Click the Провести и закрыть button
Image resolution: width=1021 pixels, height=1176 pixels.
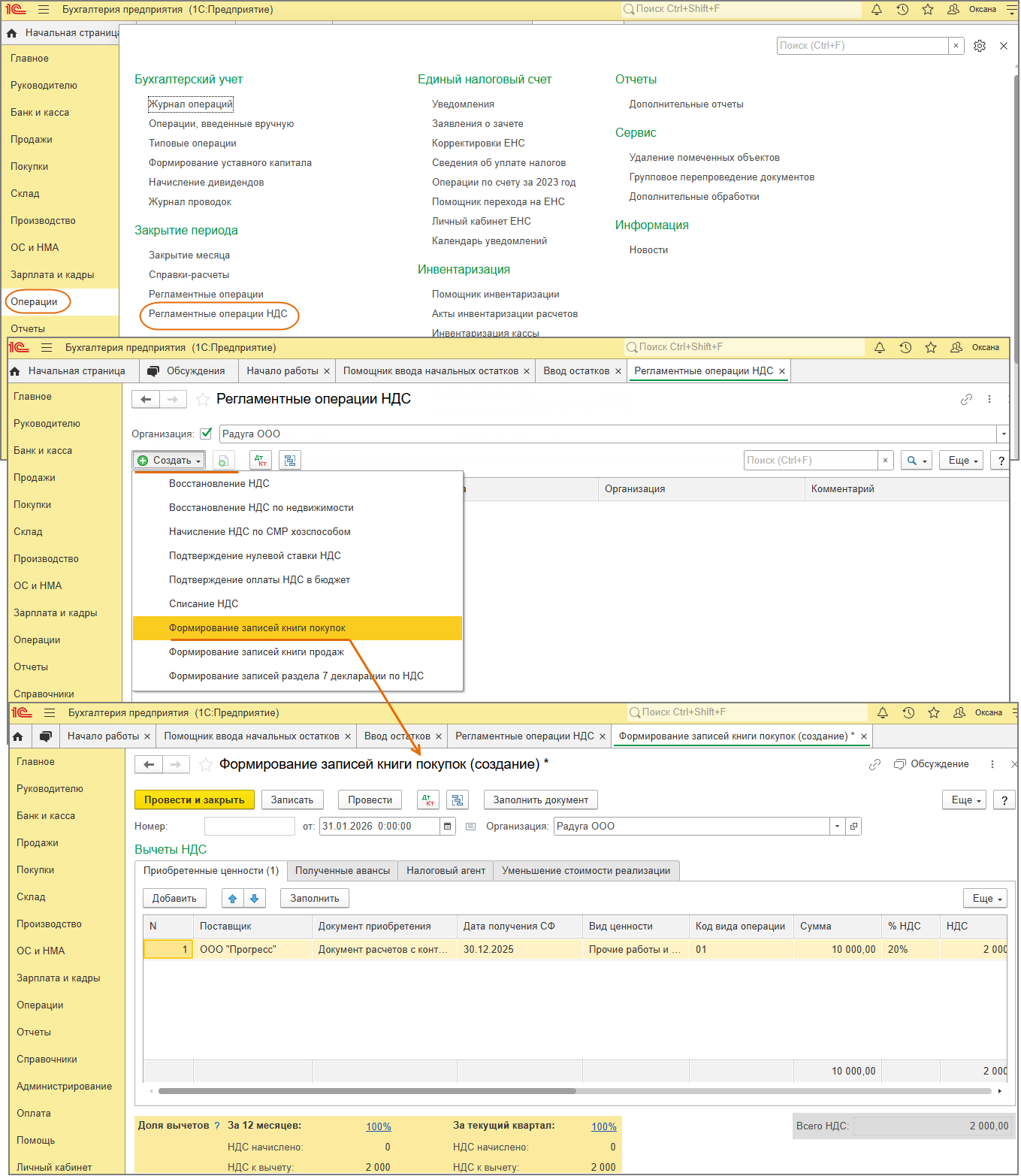[195, 800]
